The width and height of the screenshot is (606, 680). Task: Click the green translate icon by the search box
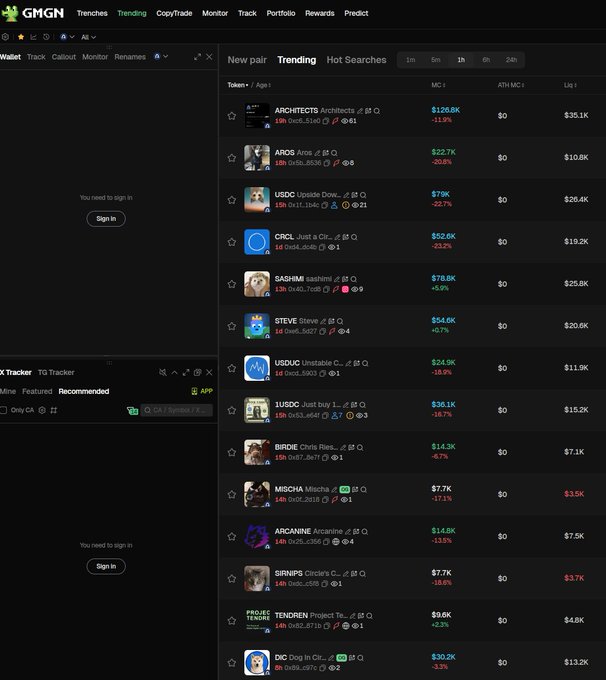click(132, 410)
